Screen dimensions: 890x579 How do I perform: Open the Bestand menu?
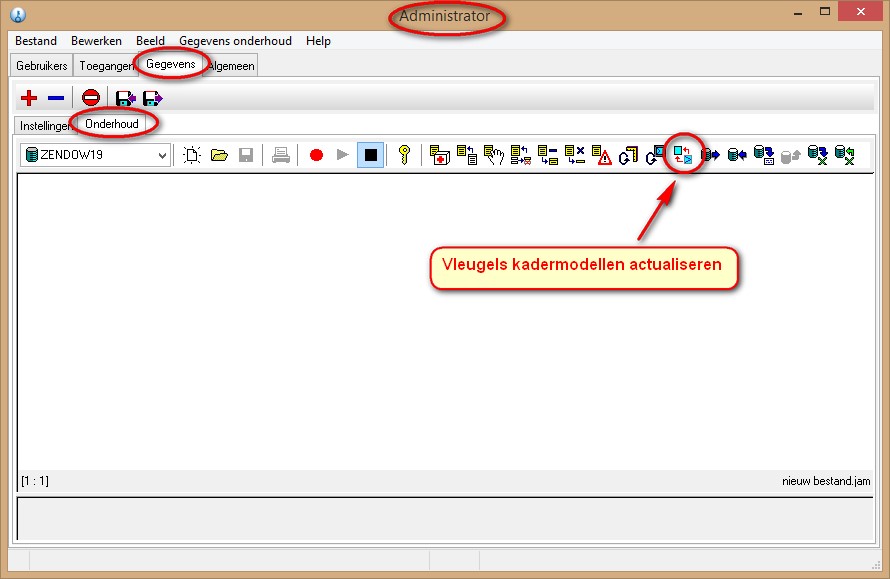(36, 41)
